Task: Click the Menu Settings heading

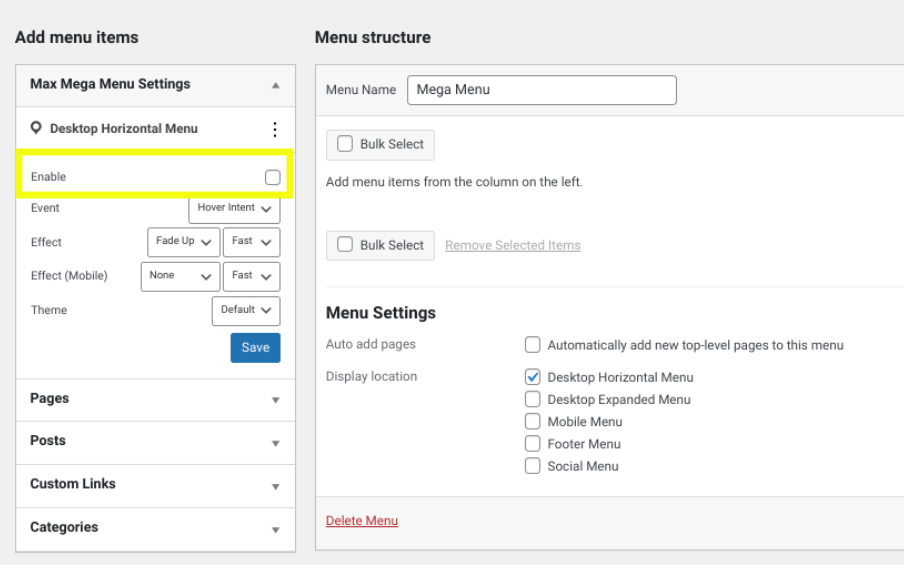Action: tap(381, 313)
